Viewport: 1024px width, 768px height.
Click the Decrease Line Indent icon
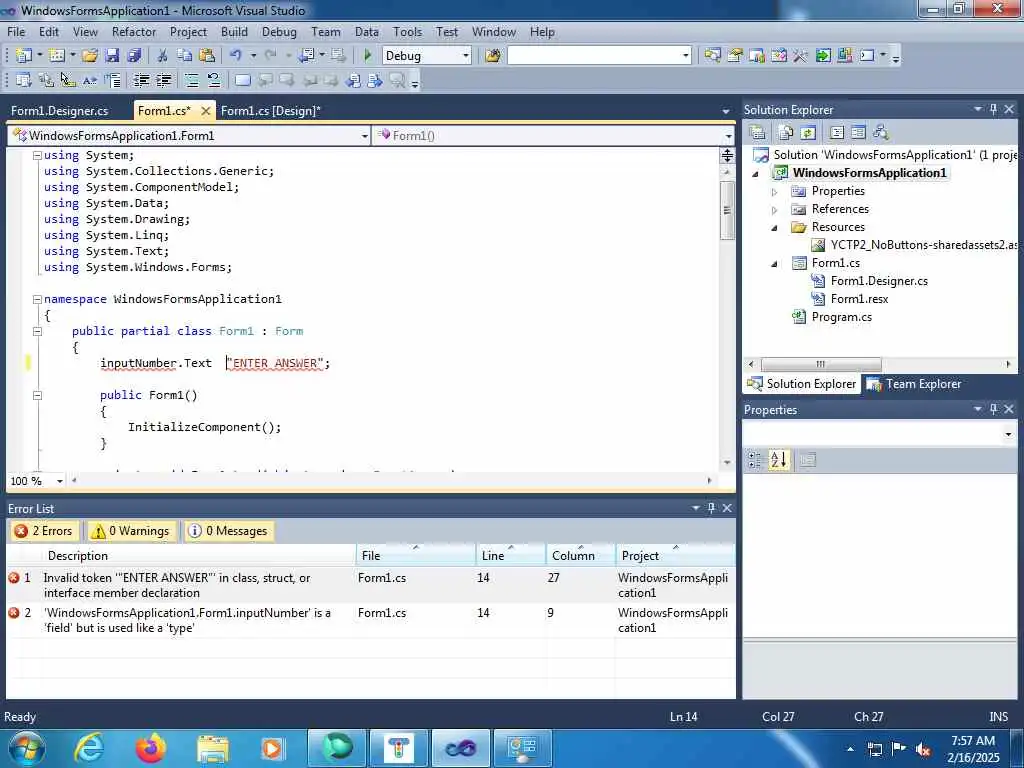[141, 80]
